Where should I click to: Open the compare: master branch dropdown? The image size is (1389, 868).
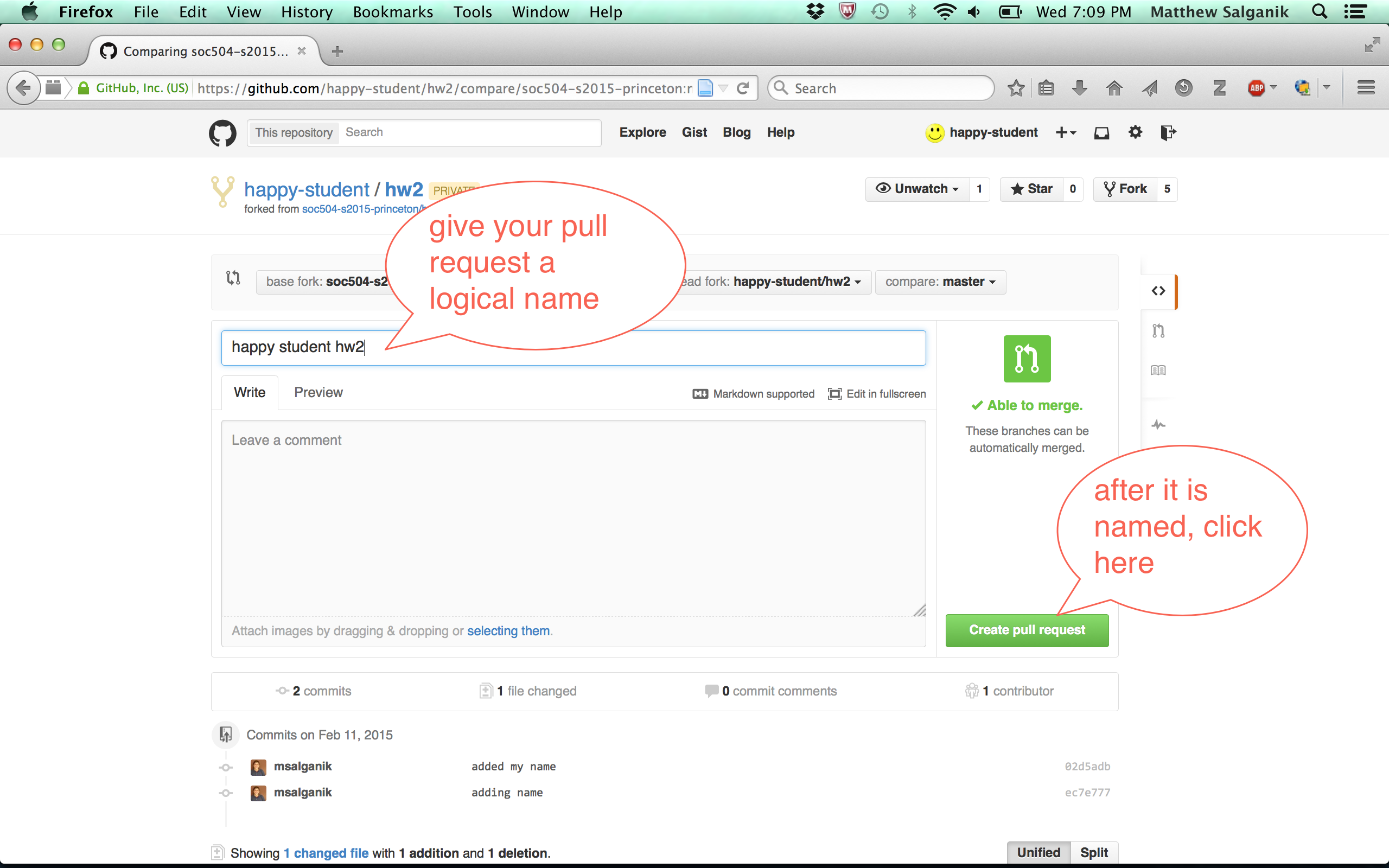[940, 282]
